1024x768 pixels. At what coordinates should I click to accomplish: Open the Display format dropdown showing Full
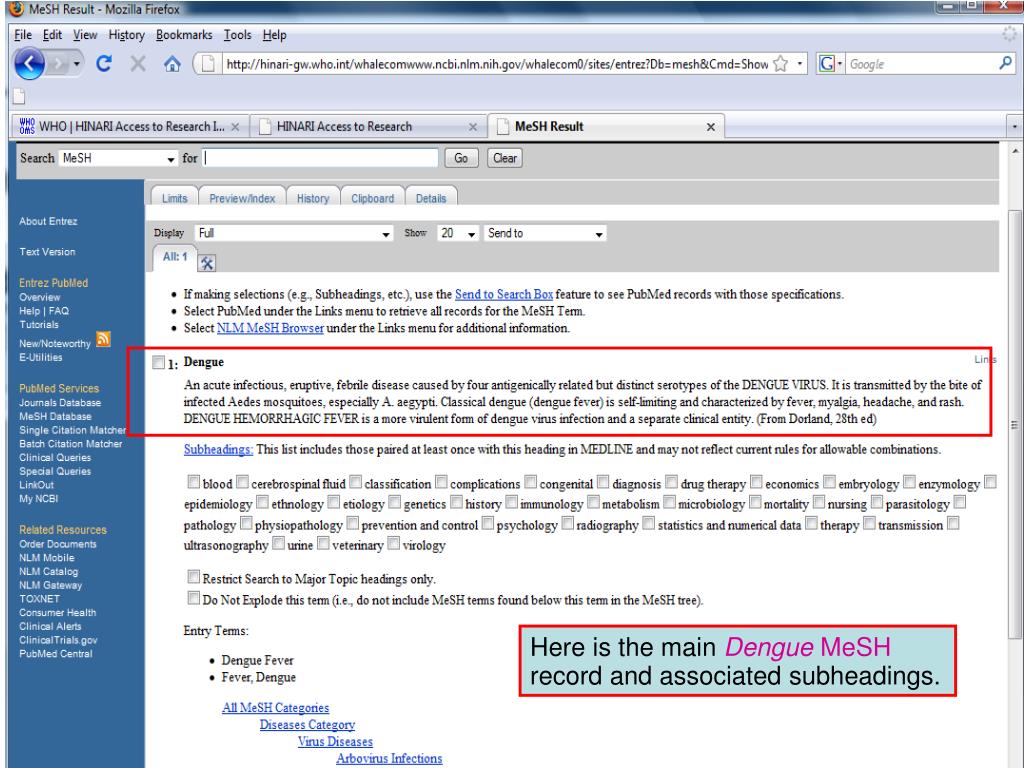[x=294, y=233]
